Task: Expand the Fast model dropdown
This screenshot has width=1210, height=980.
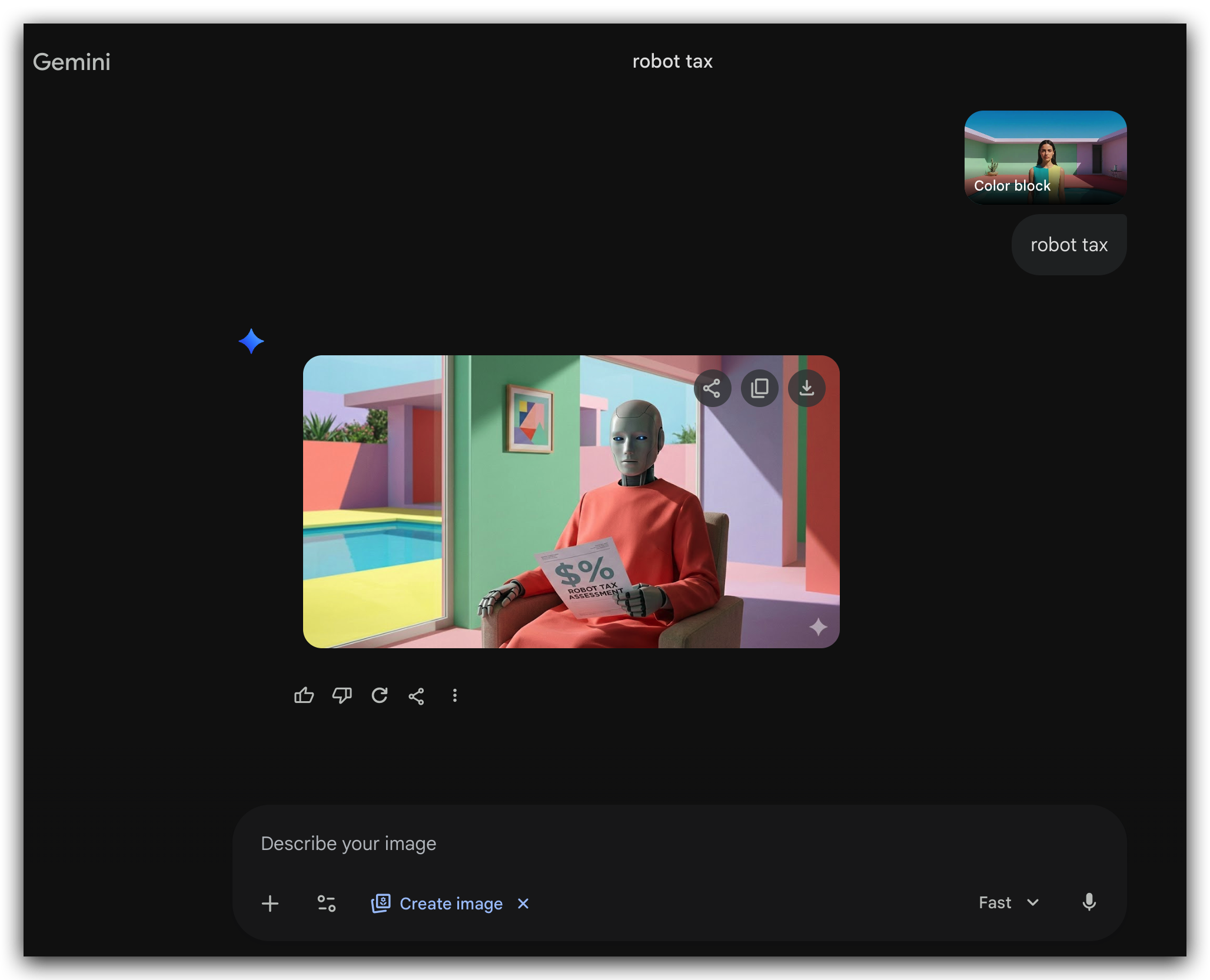Action: click(x=995, y=902)
